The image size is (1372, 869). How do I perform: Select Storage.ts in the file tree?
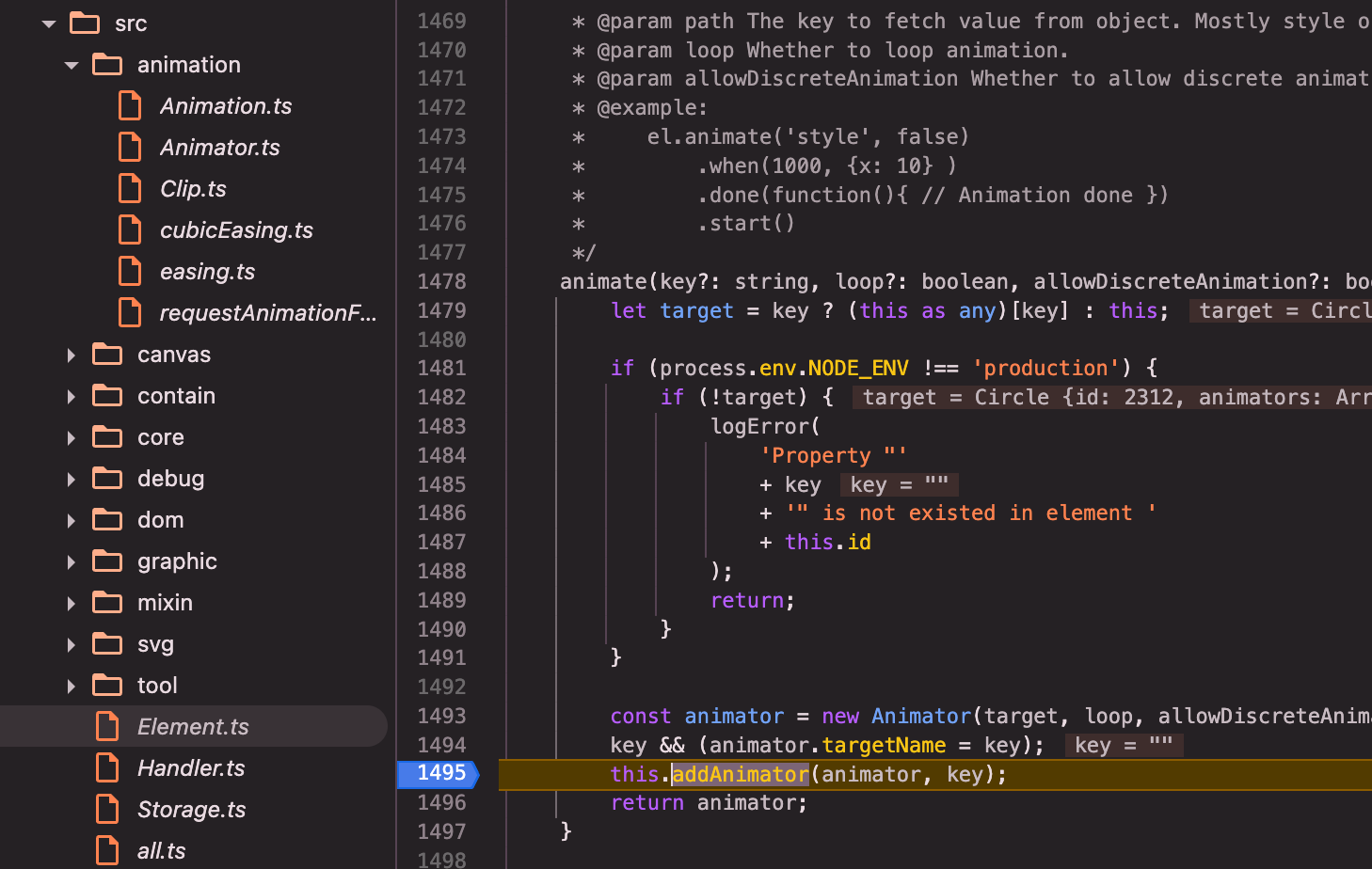(191, 810)
